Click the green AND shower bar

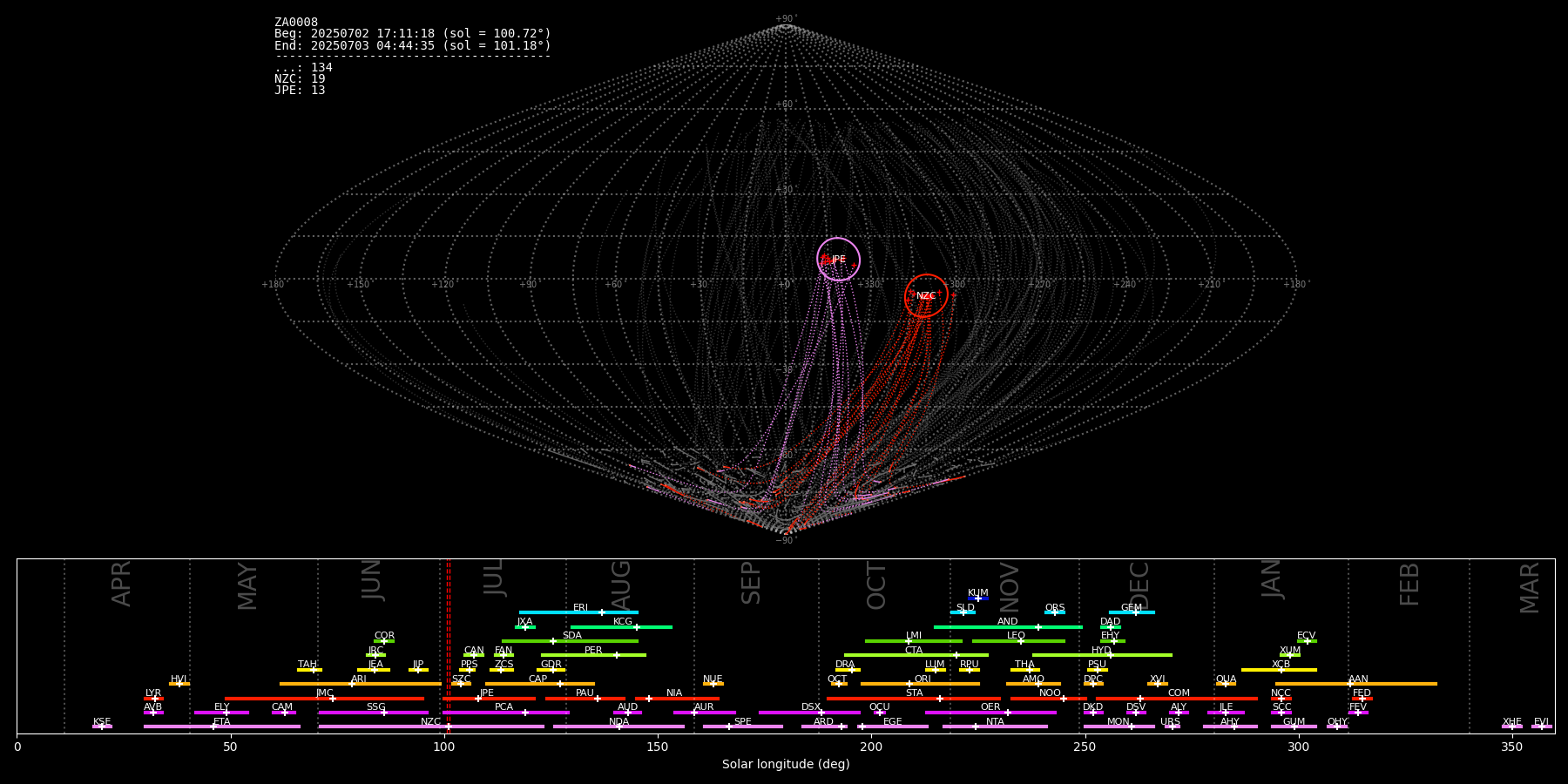coord(1008,626)
